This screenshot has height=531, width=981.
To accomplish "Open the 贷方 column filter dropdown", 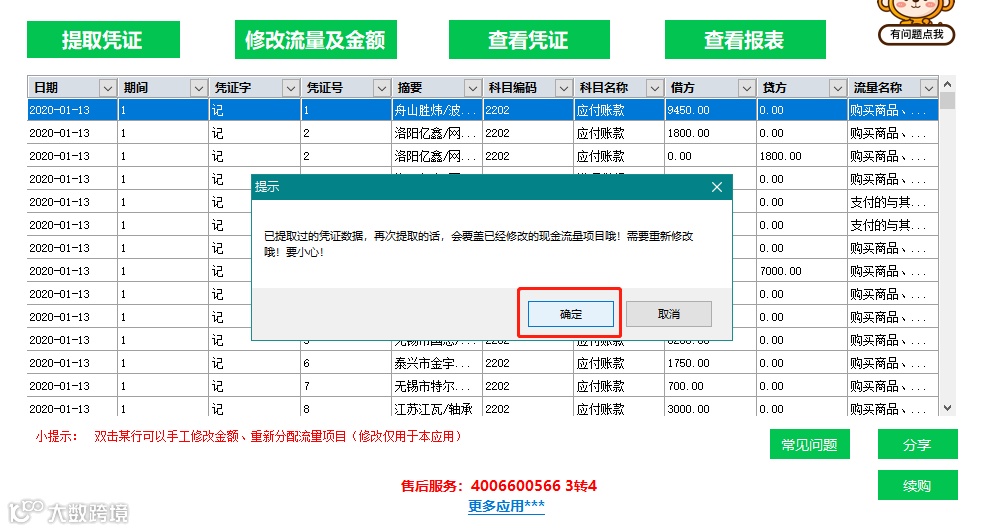I will pos(838,88).
